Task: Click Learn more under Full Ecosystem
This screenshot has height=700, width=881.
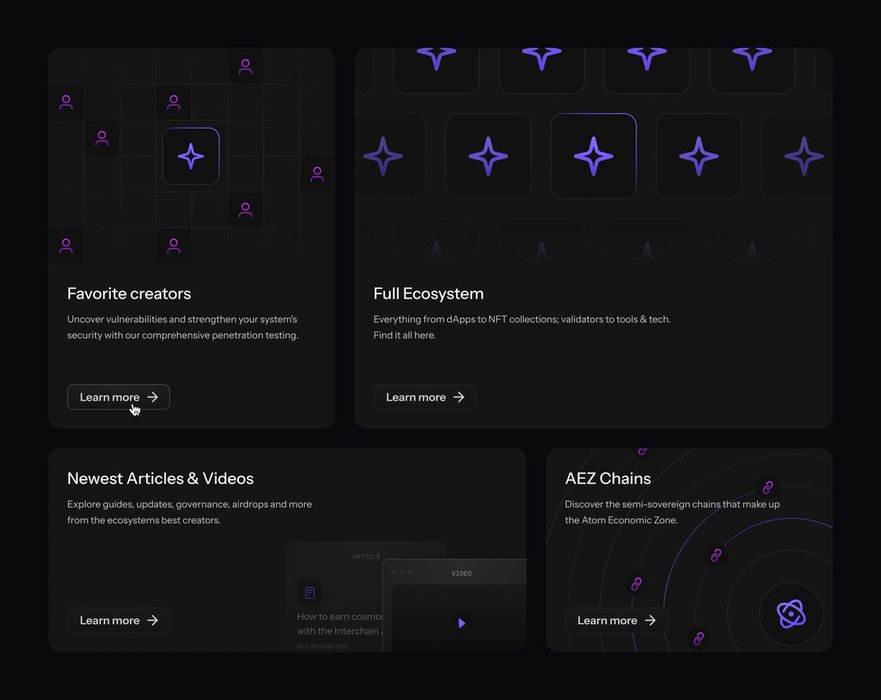Action: coord(424,397)
